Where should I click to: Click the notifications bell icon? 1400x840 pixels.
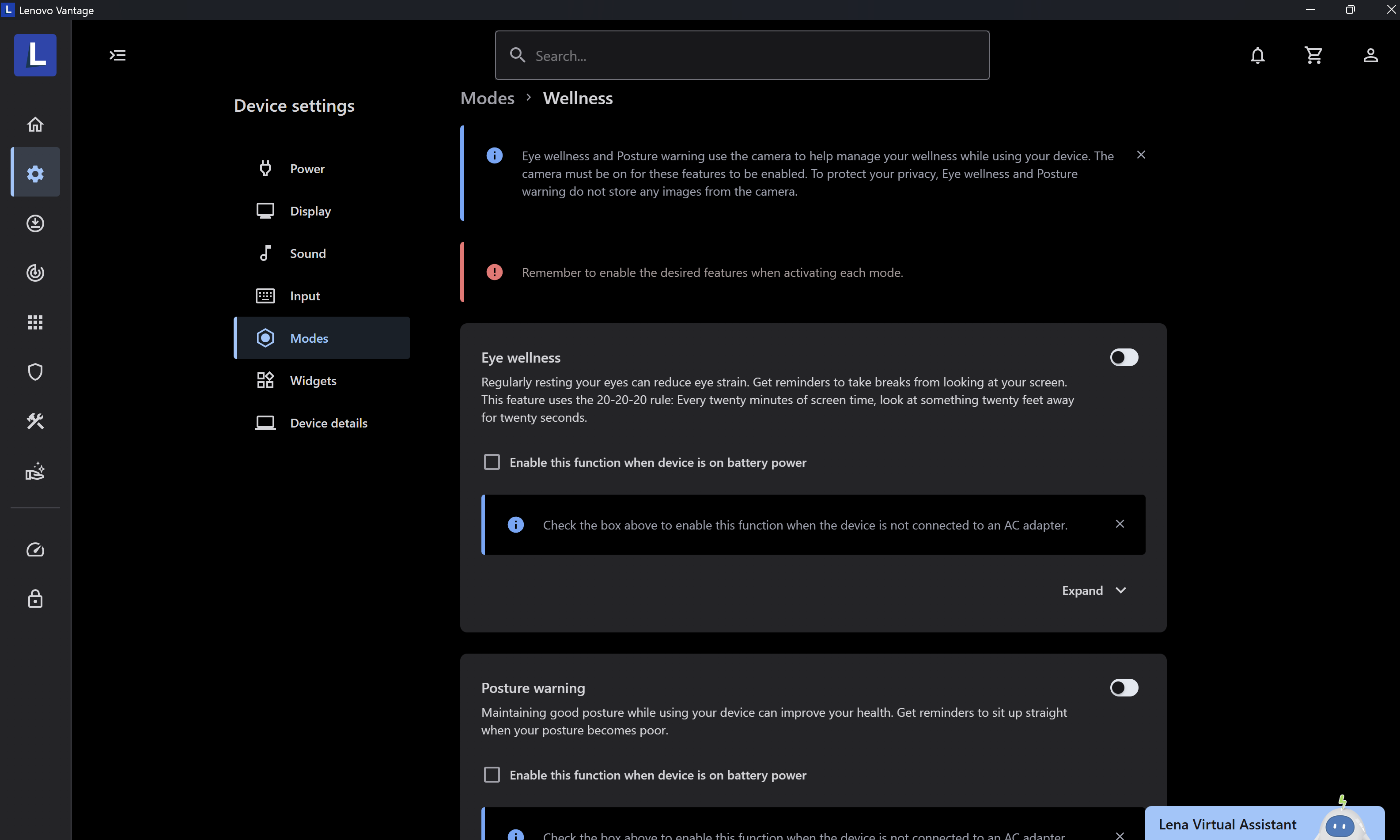(x=1257, y=56)
